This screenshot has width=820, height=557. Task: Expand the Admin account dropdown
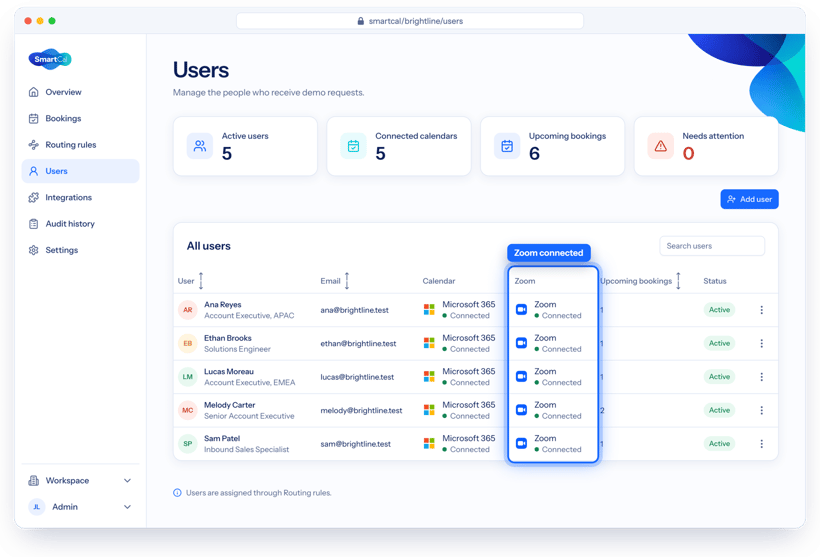click(81, 507)
